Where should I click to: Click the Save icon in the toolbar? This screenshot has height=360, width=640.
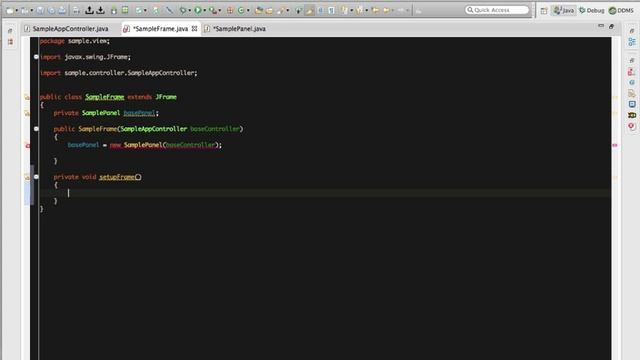pyautogui.click(x=40, y=11)
